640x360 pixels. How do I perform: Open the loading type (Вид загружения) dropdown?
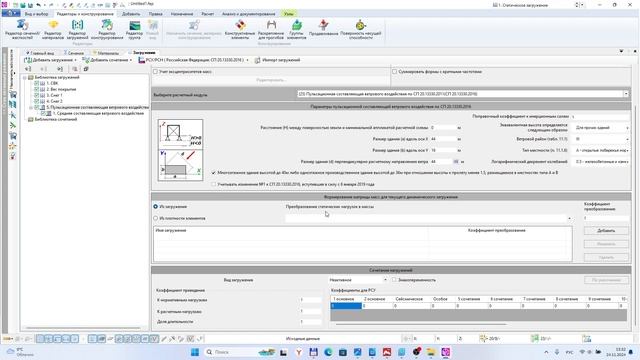click(x=358, y=280)
